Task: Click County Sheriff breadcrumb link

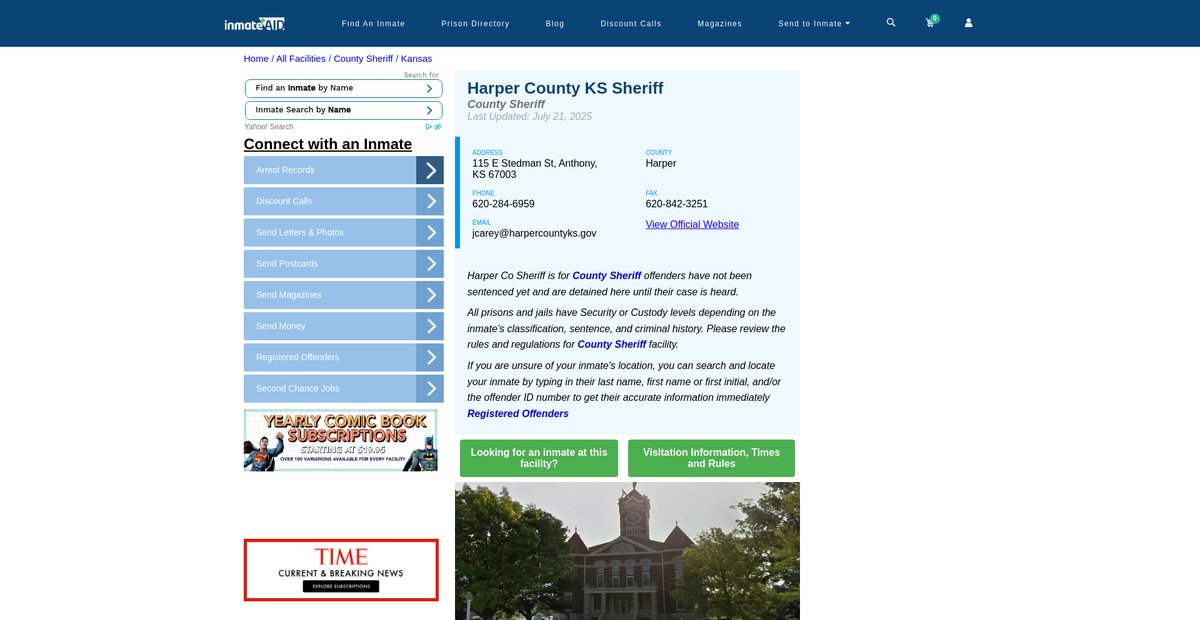Action: (x=363, y=58)
